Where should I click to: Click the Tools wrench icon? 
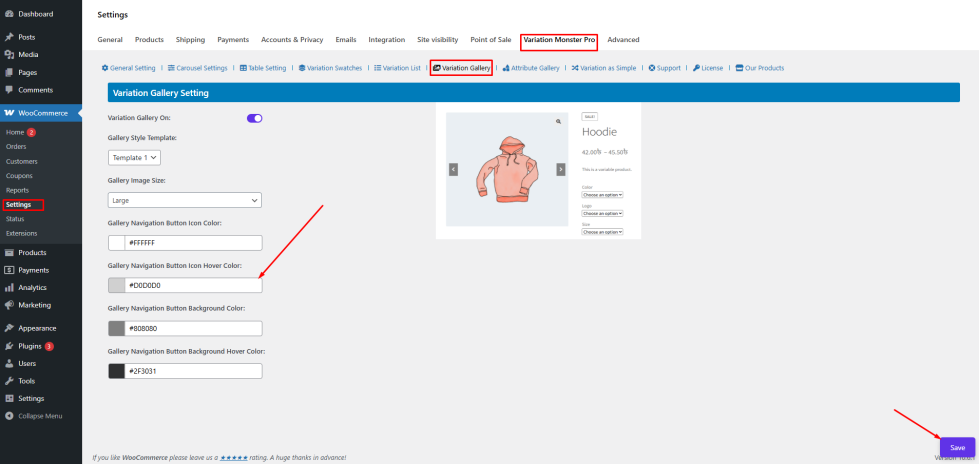pyautogui.click(x=9, y=381)
